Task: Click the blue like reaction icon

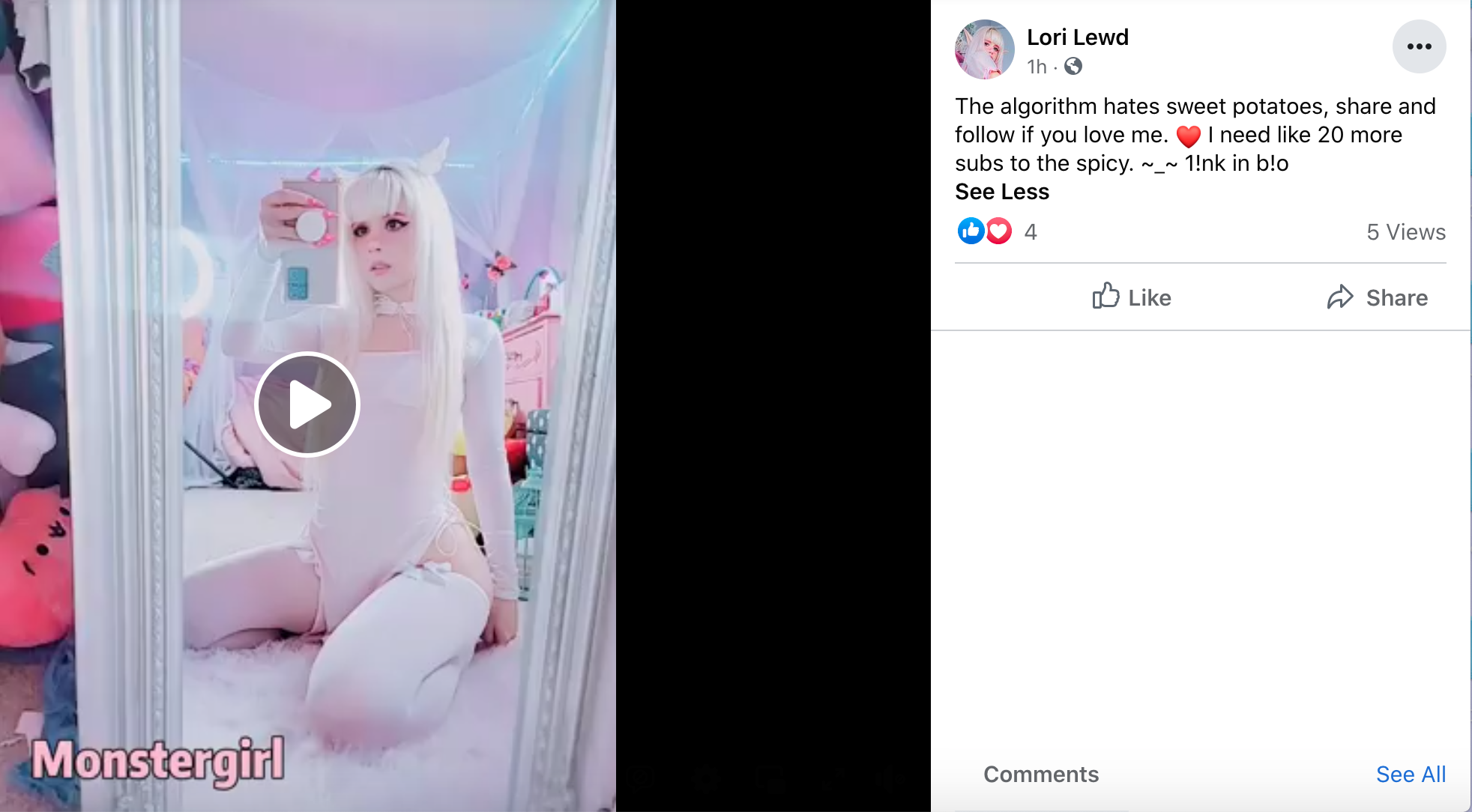Action: click(971, 231)
